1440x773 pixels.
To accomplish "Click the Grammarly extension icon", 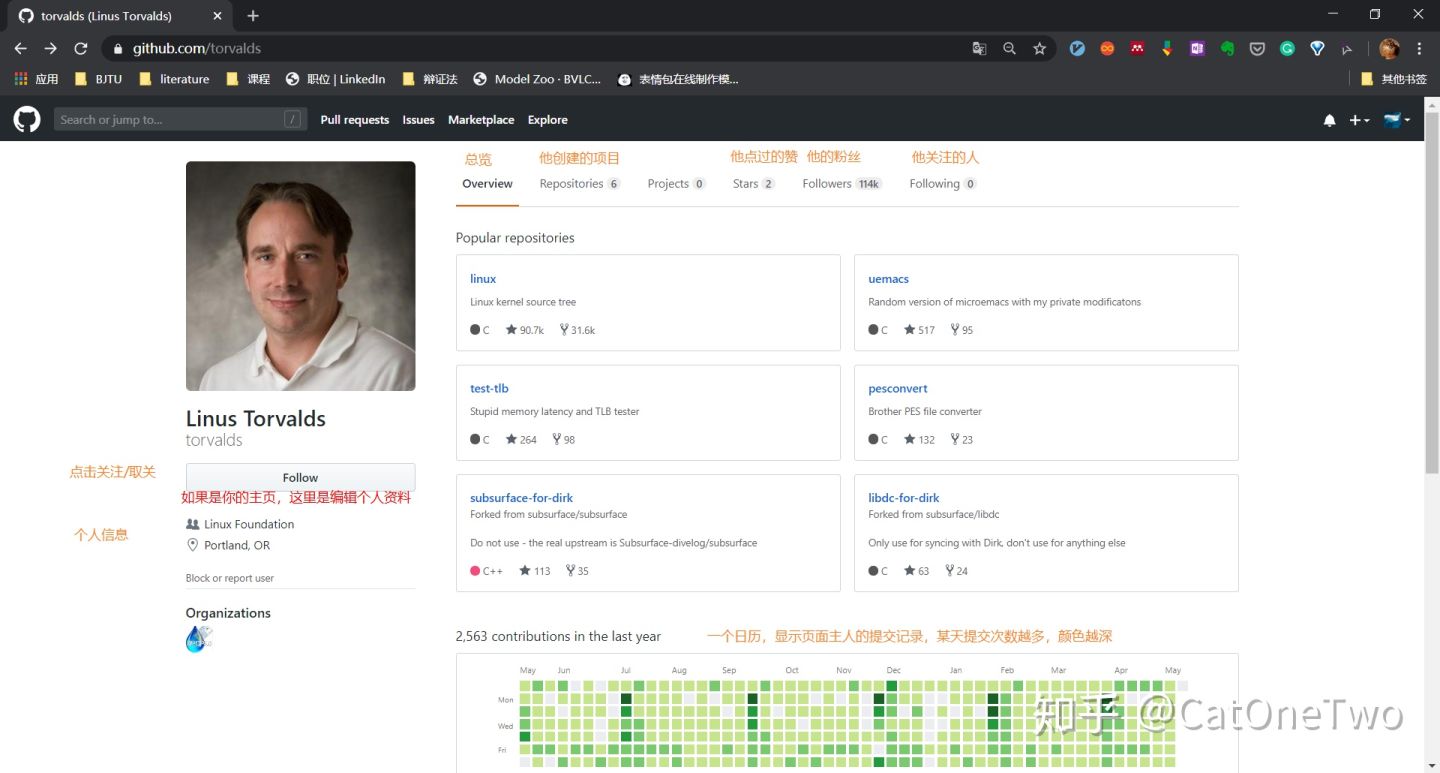I will [1287, 48].
